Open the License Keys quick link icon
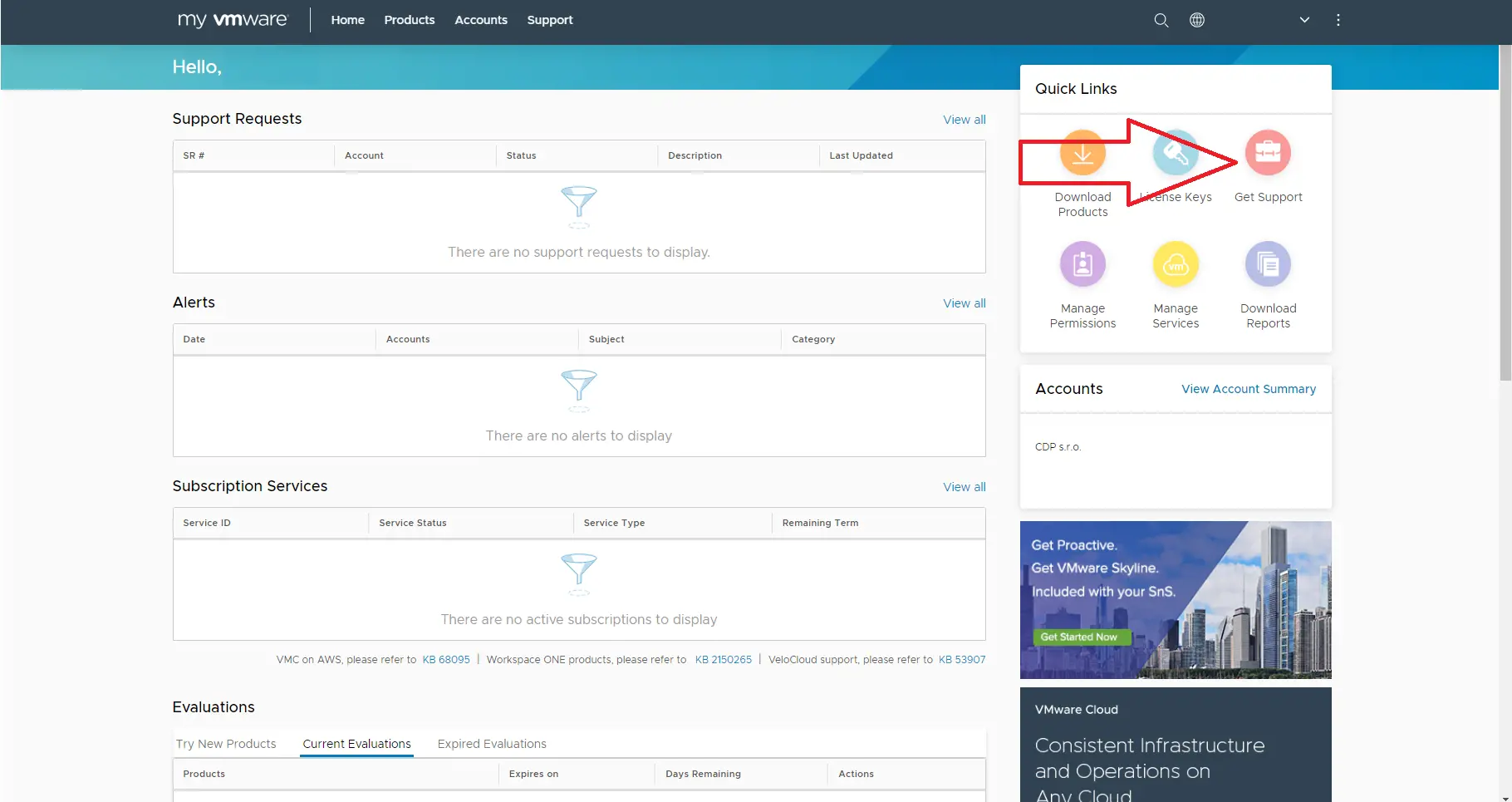The image size is (1512, 802). coord(1176,153)
